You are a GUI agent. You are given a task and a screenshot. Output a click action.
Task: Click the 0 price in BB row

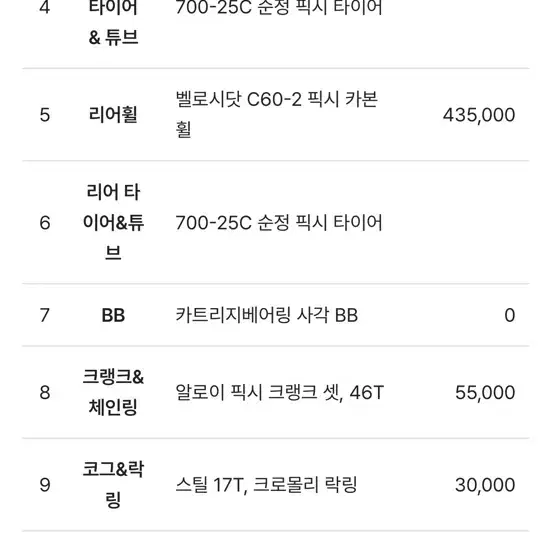coord(509,315)
